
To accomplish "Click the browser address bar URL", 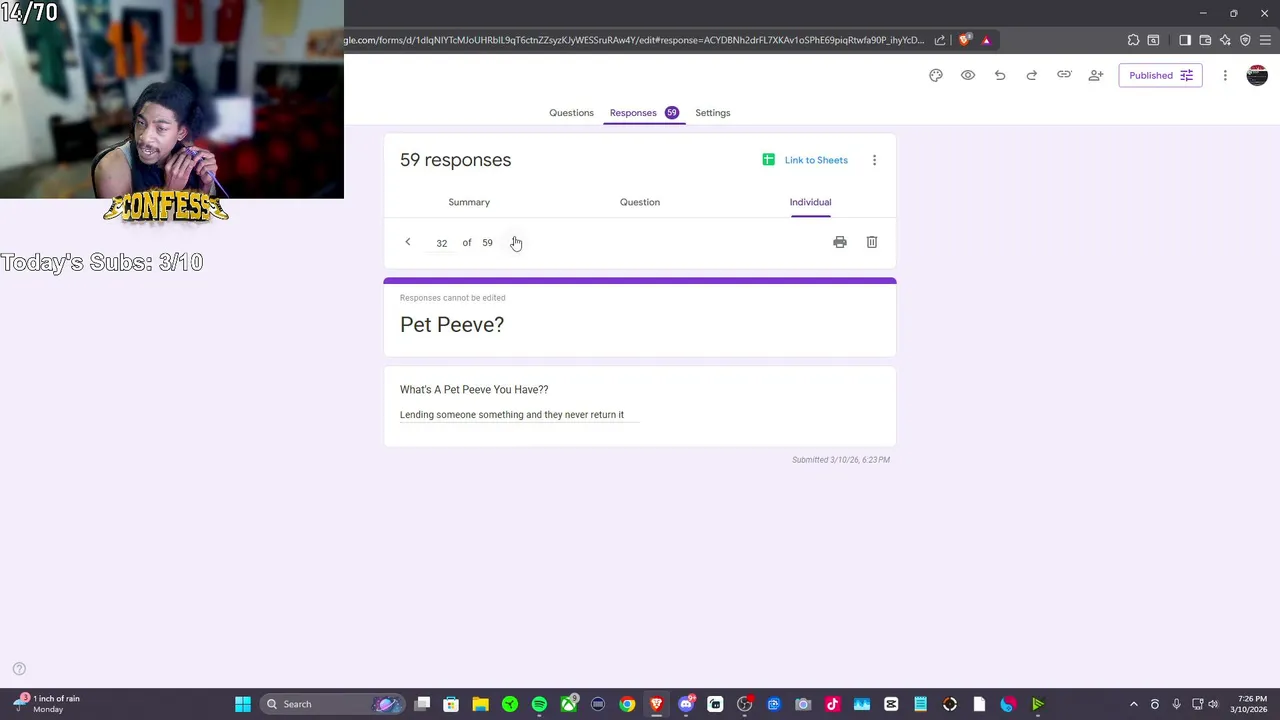I will click(x=635, y=40).
